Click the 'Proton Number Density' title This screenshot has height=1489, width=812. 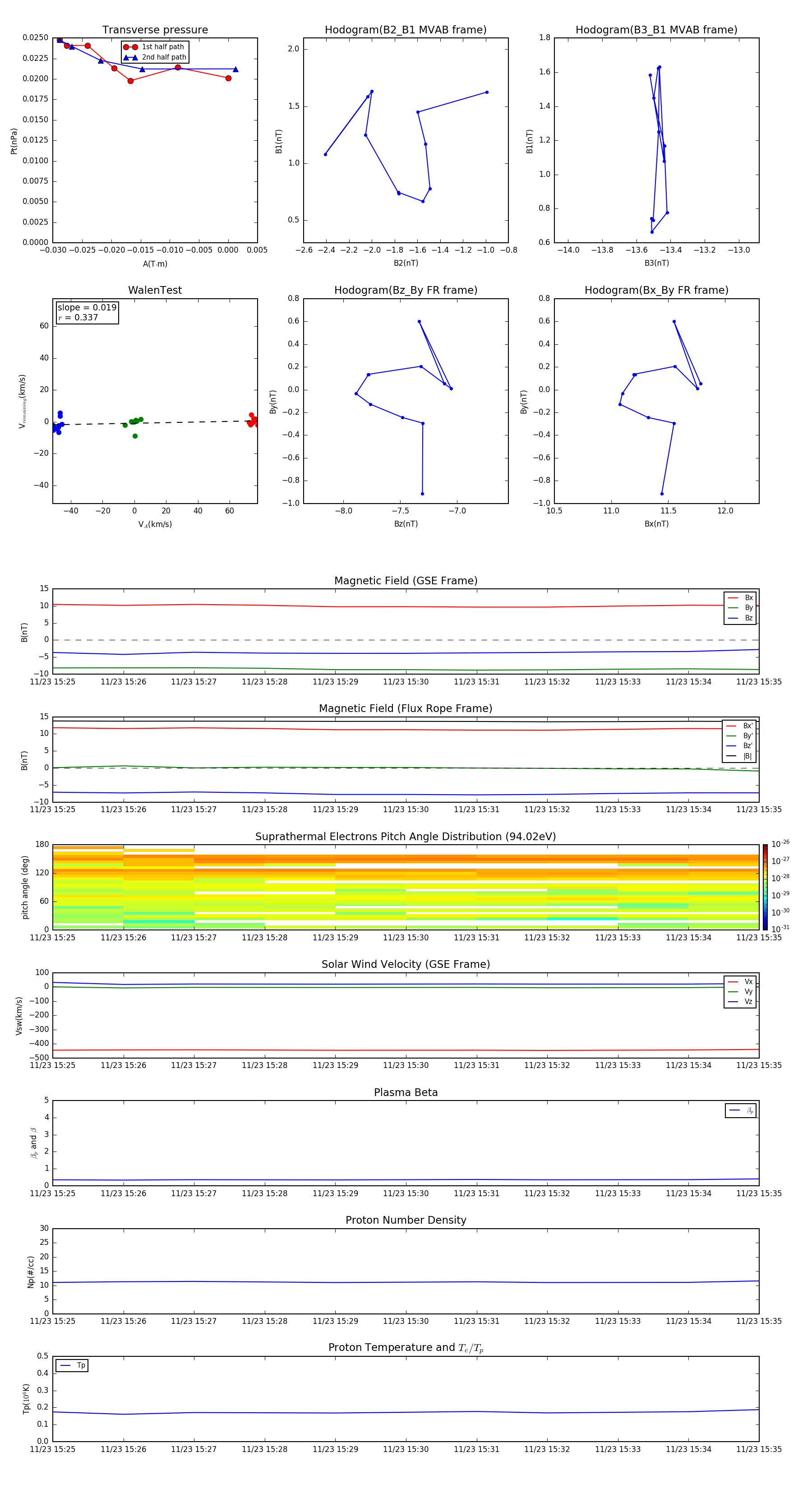click(x=406, y=1220)
